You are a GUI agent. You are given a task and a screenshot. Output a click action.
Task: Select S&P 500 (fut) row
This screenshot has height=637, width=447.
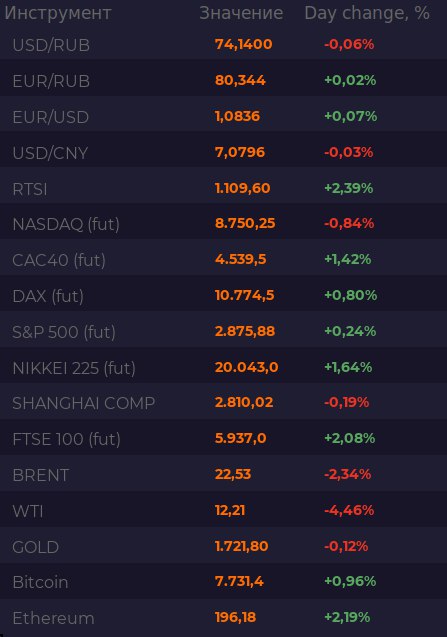click(224, 332)
